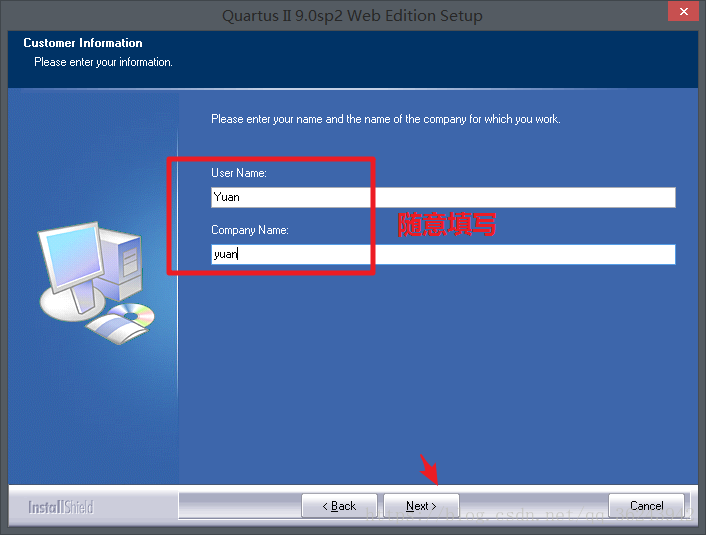Click the computer and CD installer image
706x535 pixels.
tap(96, 283)
